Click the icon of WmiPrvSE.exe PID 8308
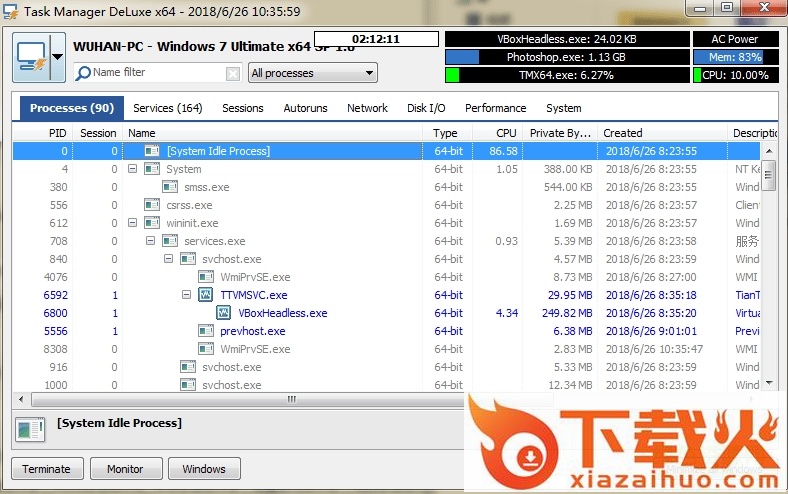The width and height of the screenshot is (788, 494). [206, 349]
